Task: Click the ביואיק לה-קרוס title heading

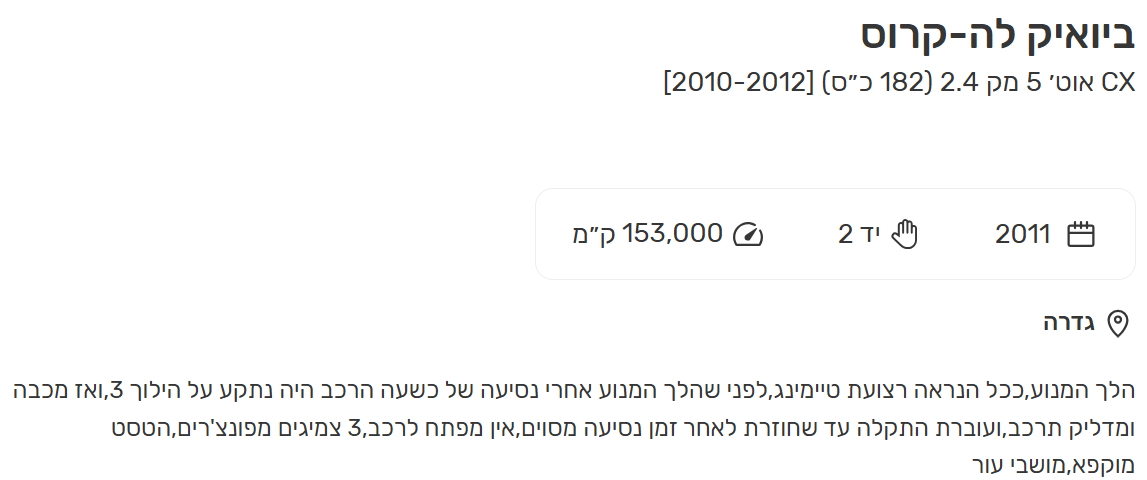Action: tap(998, 35)
